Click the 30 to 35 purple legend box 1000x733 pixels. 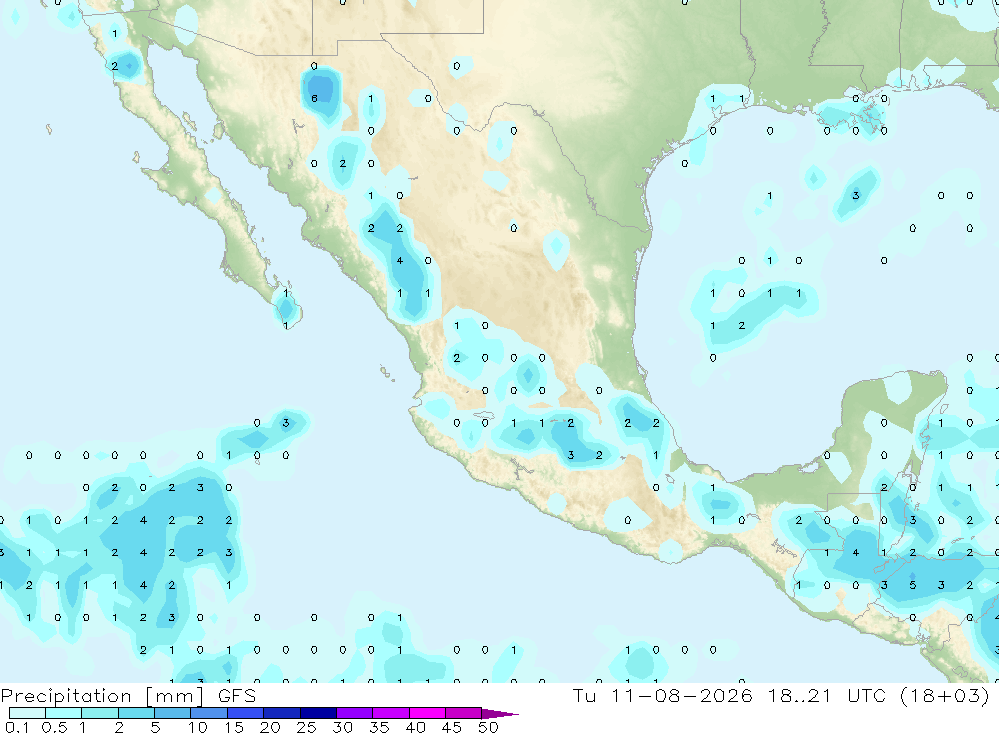point(355,713)
